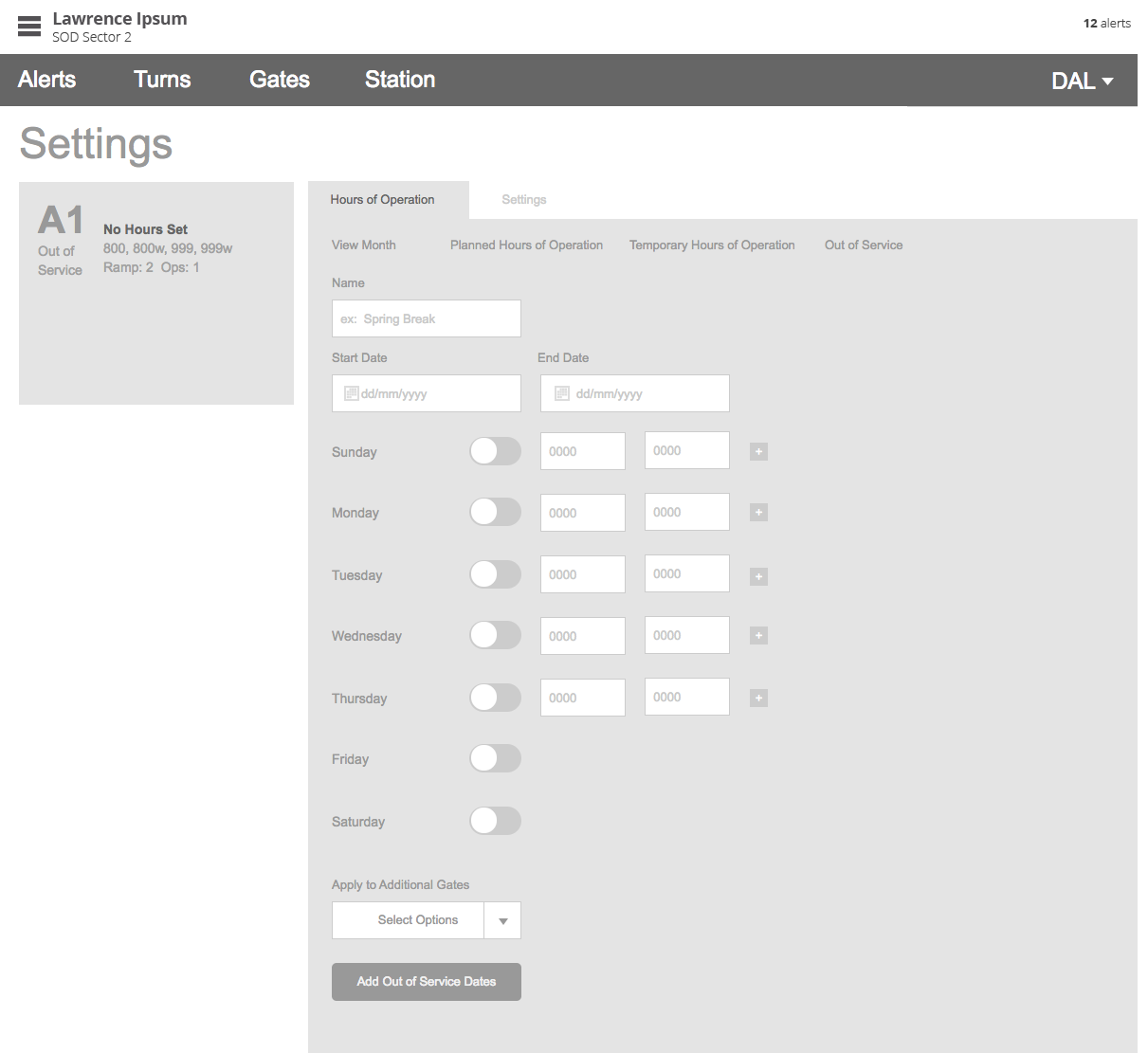The image size is (1148, 1053).
Task: Click the plus icon in Monday row
Action: point(758,513)
